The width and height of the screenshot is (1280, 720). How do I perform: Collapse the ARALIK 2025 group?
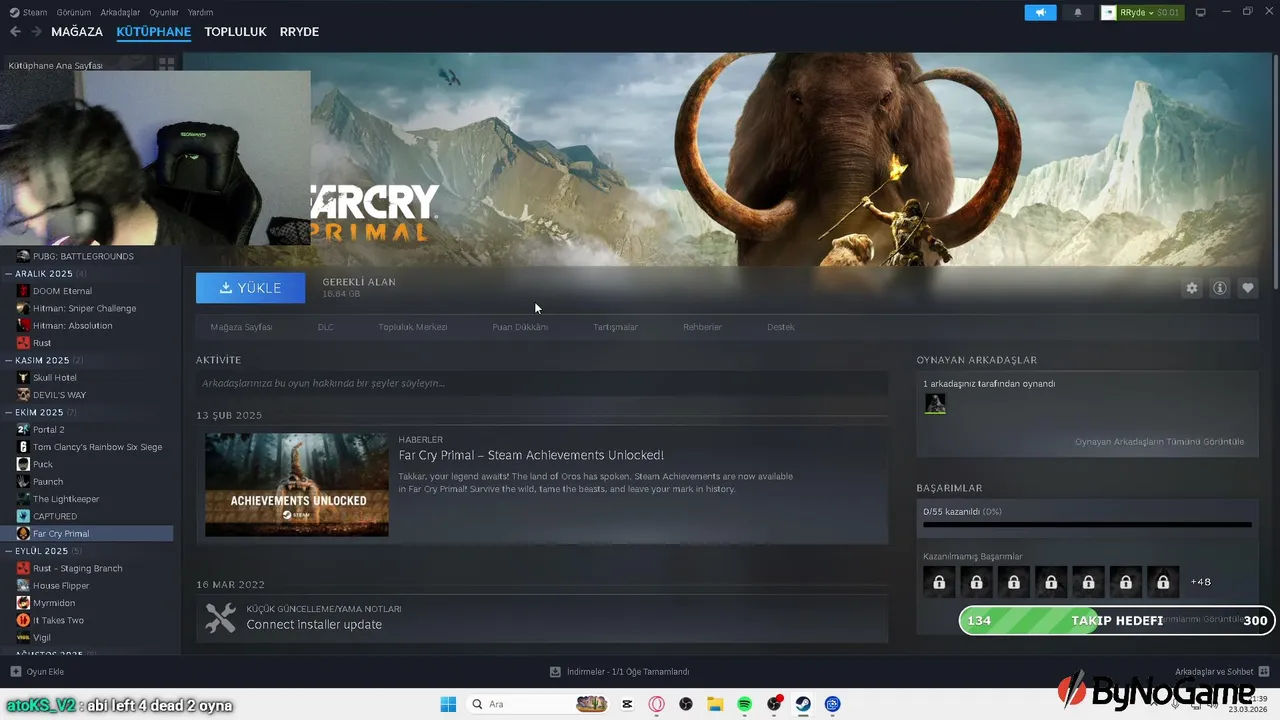pos(10,274)
